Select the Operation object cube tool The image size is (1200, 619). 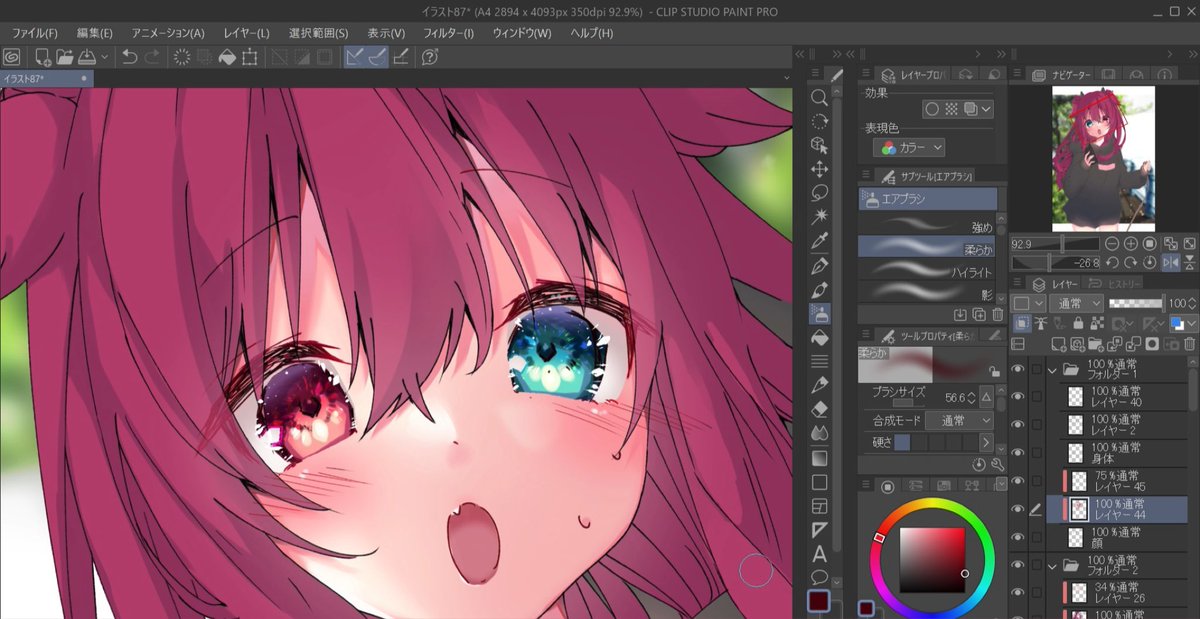pyautogui.click(x=819, y=145)
